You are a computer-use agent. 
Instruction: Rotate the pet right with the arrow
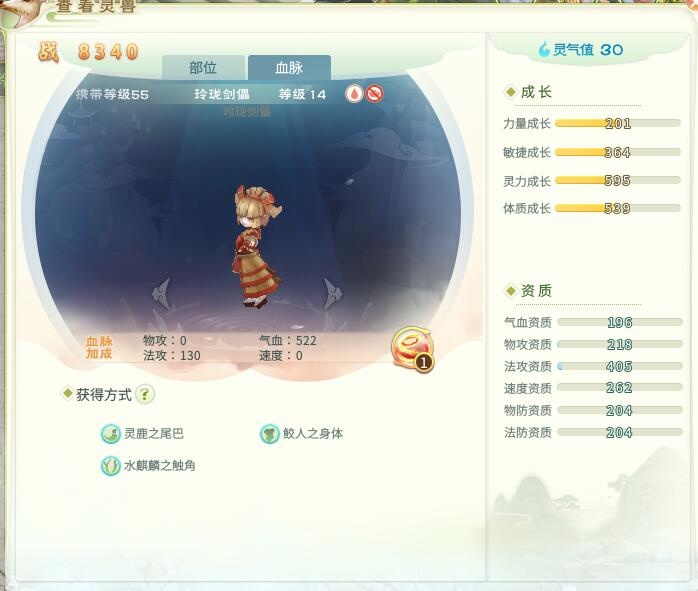pos(332,294)
